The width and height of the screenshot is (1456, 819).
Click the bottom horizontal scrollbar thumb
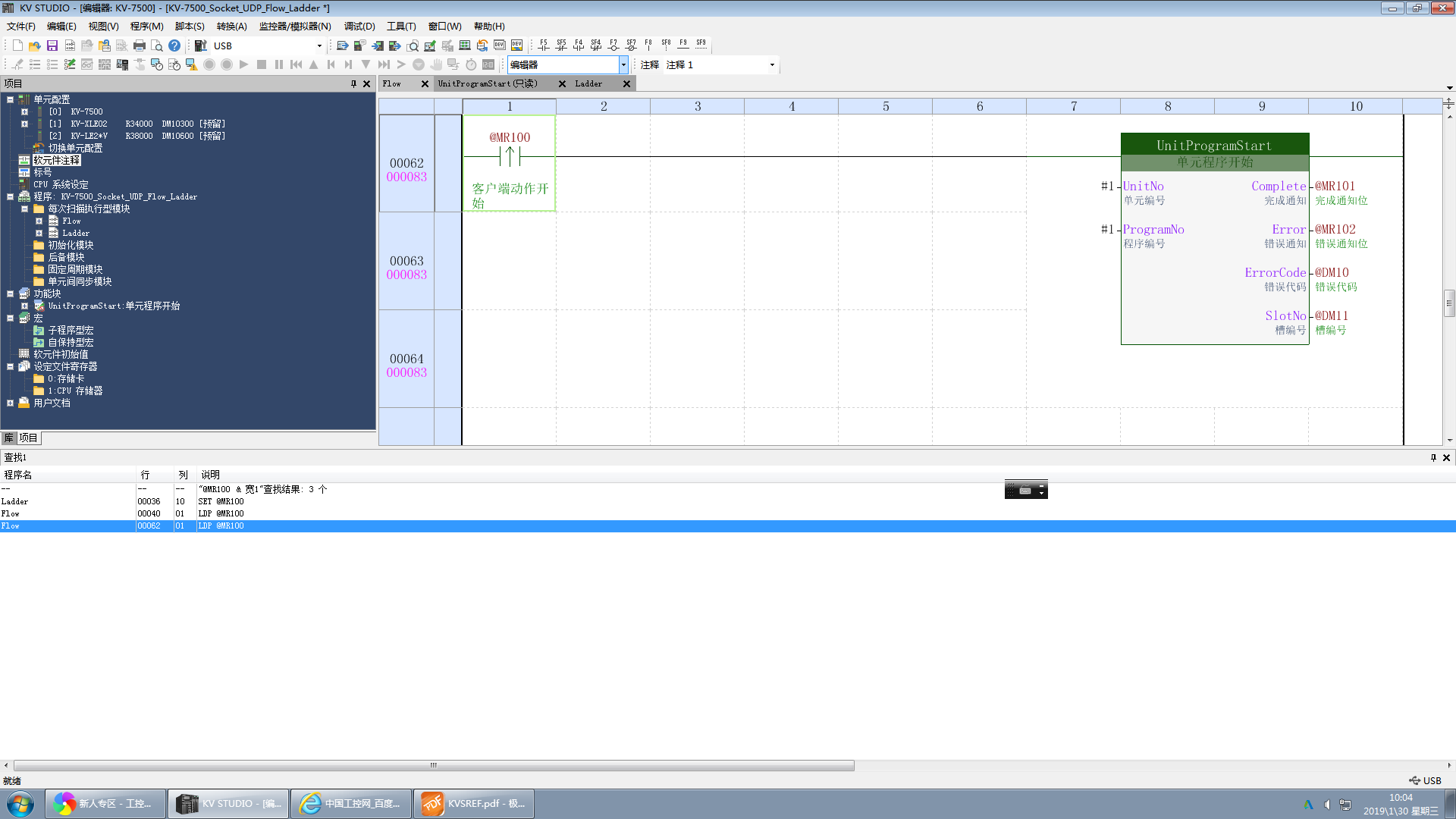coord(434,766)
